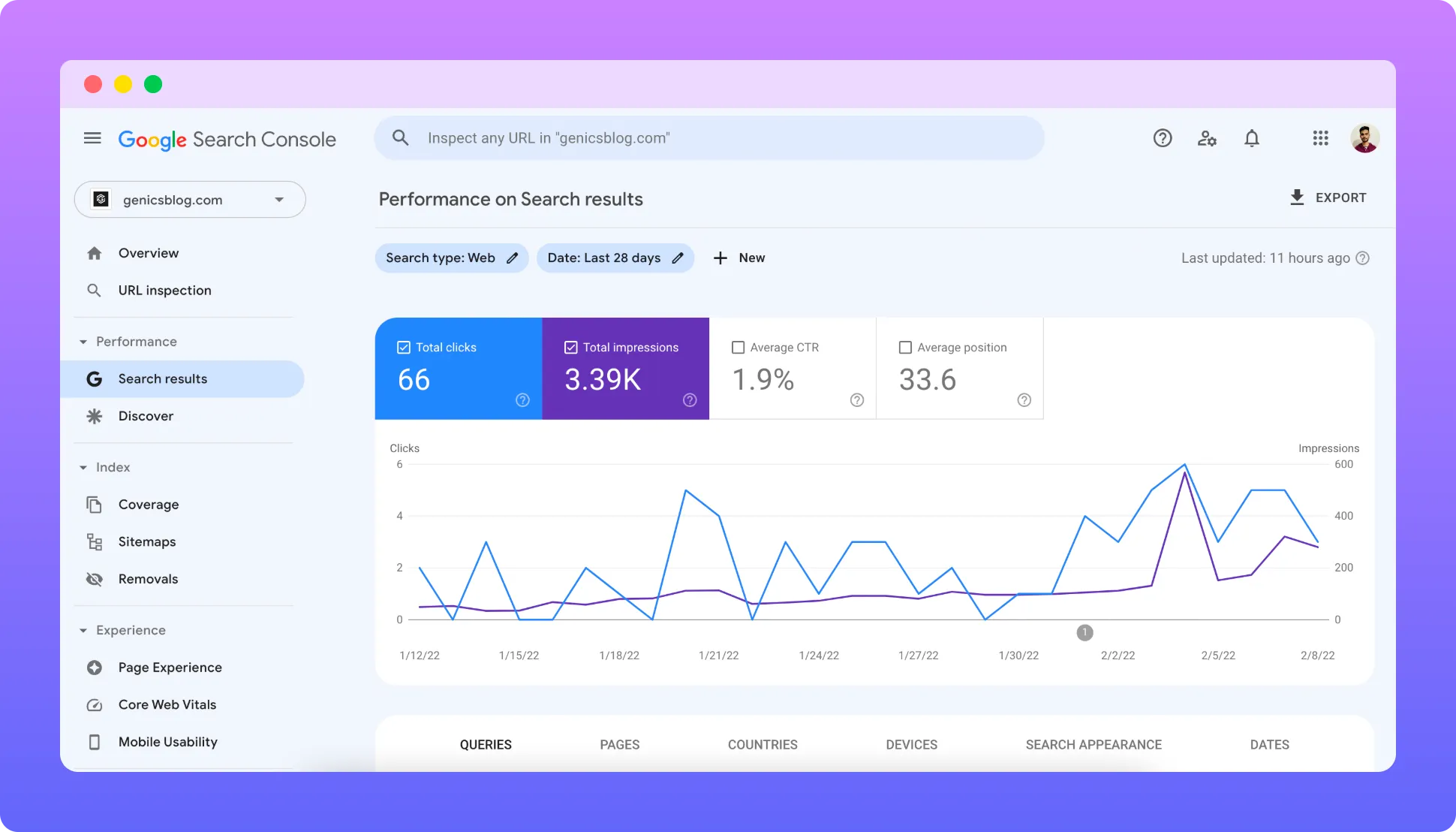
Task: Switch to the DATES tab
Action: pyautogui.click(x=1270, y=745)
